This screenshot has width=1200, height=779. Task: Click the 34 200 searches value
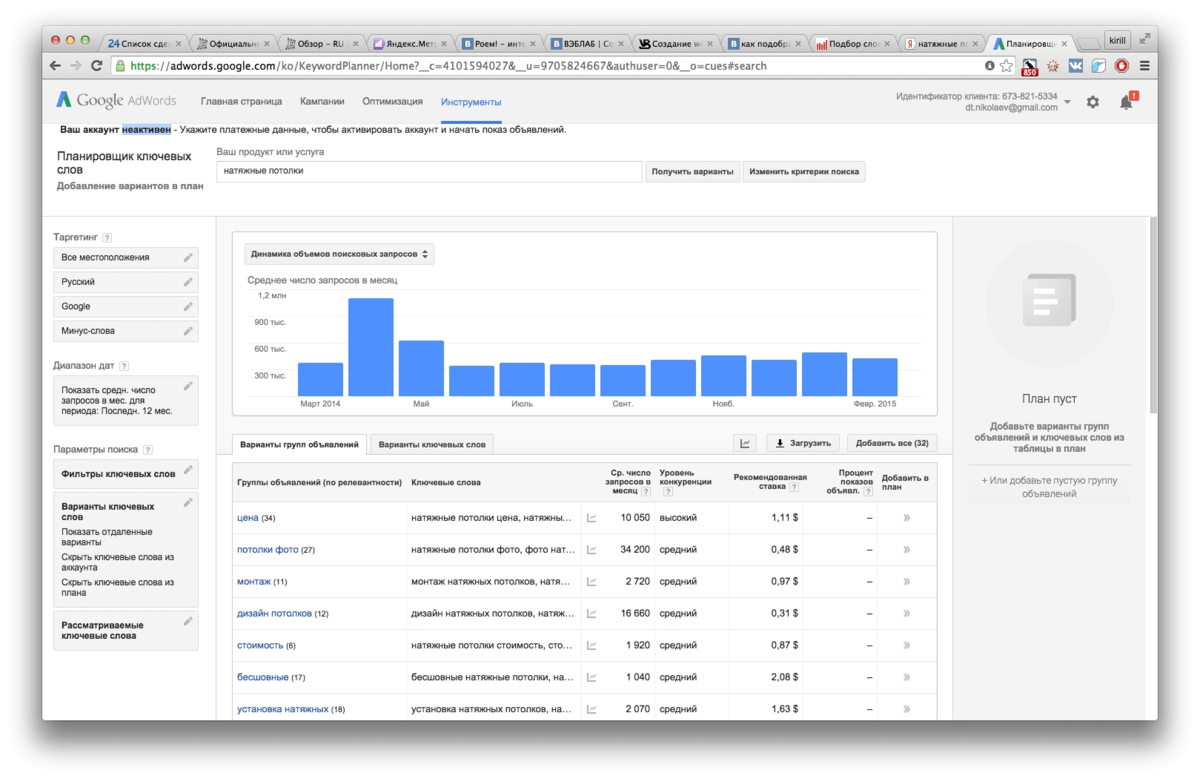click(x=635, y=550)
